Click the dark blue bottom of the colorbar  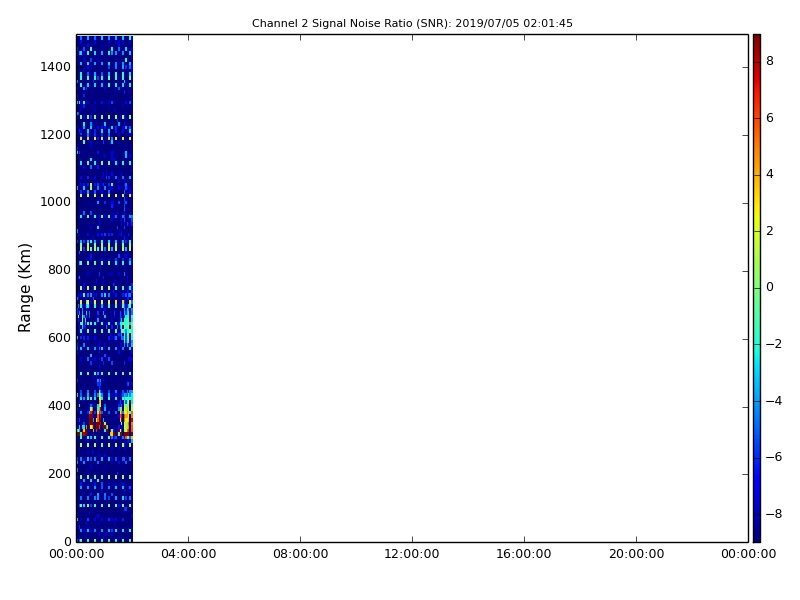pyautogui.click(x=757, y=535)
